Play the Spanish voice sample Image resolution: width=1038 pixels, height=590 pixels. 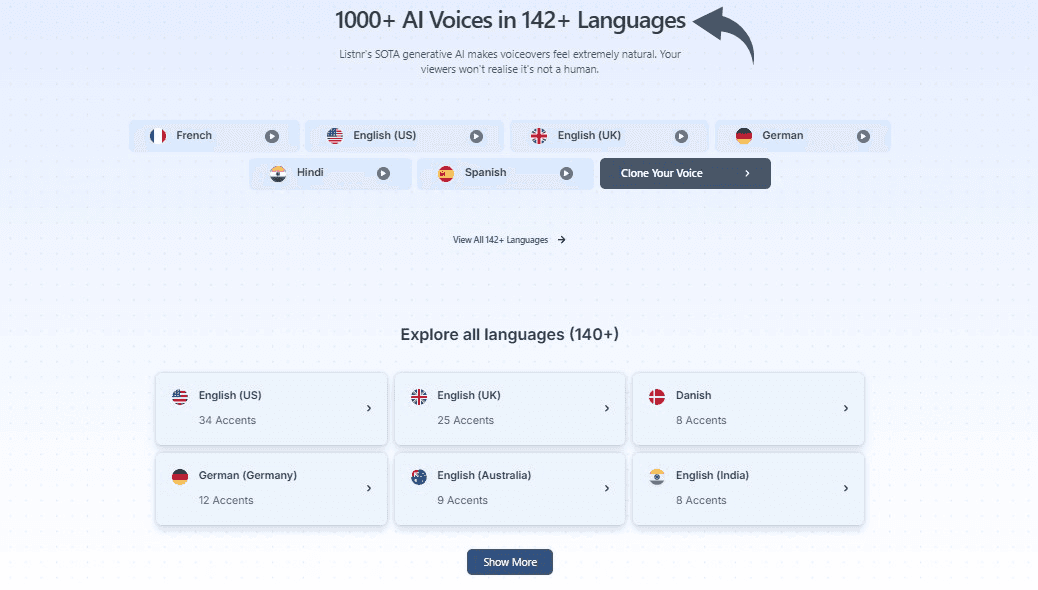[566, 173]
